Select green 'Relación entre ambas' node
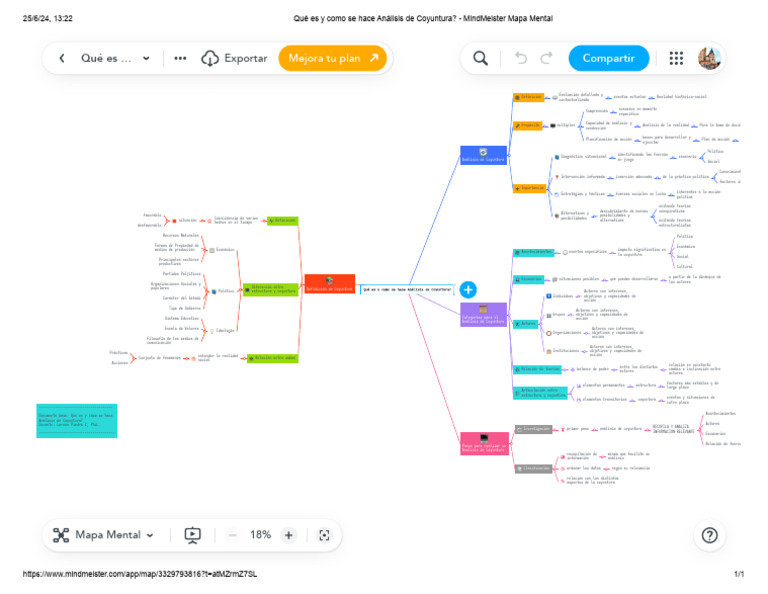Screen dimensions: 768x594 (272, 358)
